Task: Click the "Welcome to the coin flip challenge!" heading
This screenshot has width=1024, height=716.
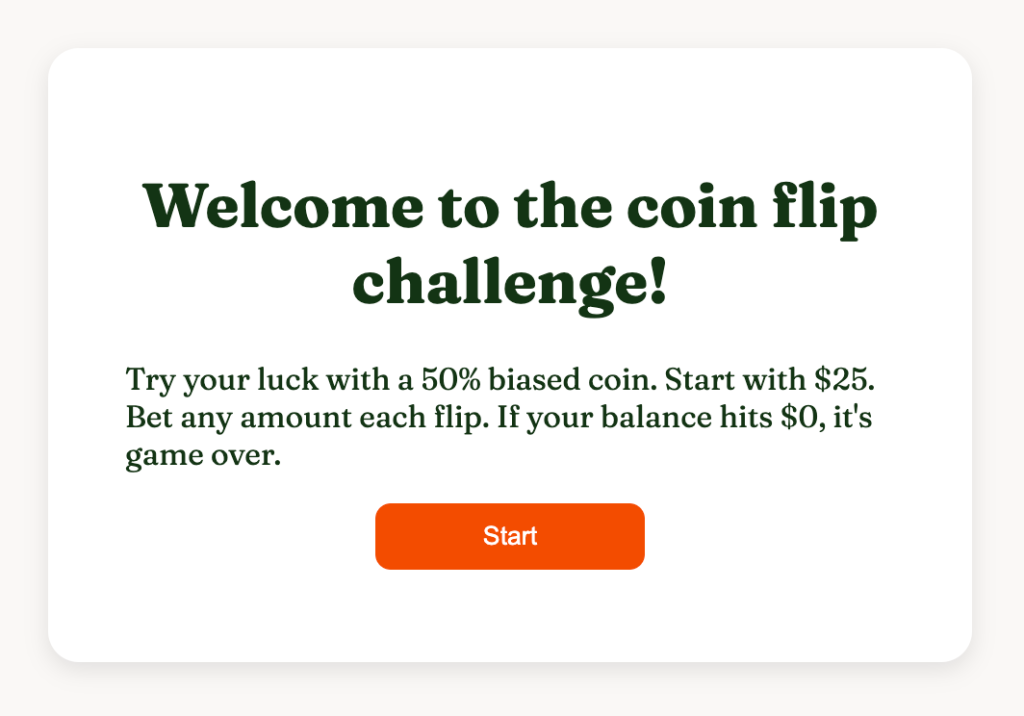Action: [510, 243]
